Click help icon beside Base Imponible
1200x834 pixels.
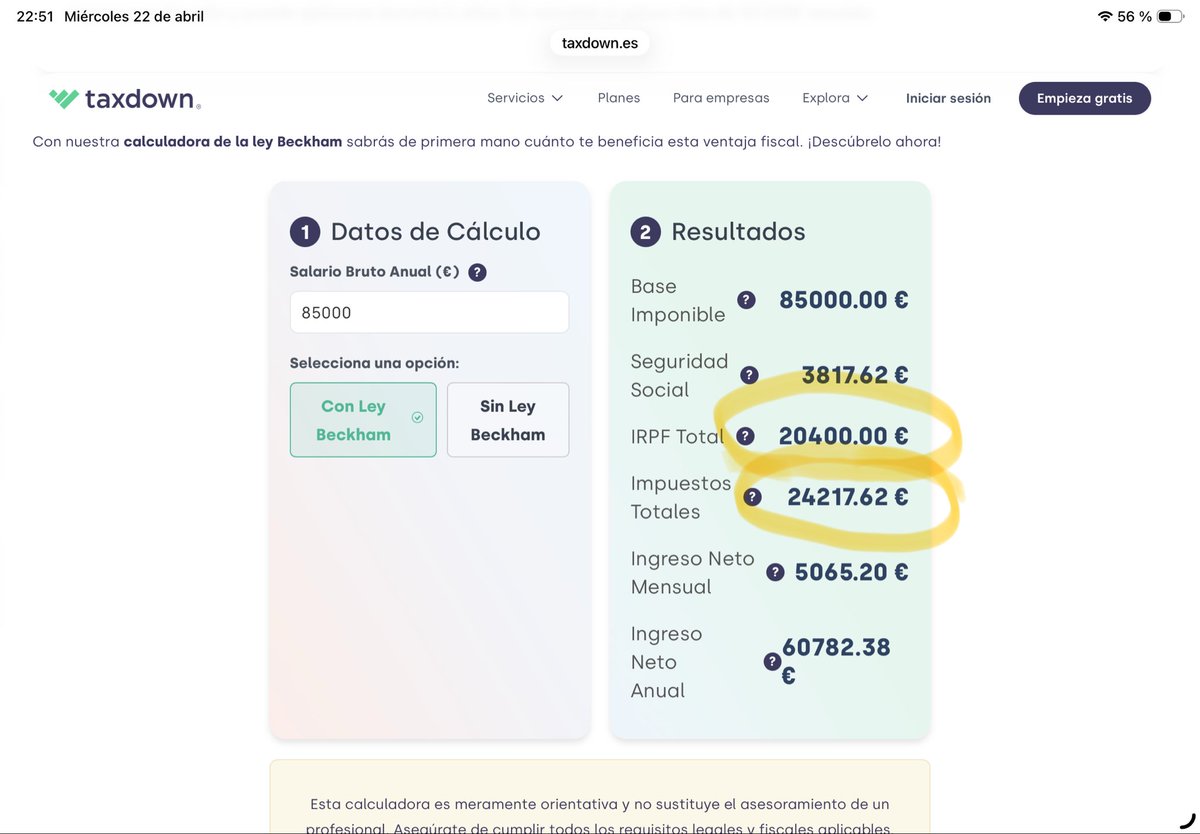coord(746,300)
